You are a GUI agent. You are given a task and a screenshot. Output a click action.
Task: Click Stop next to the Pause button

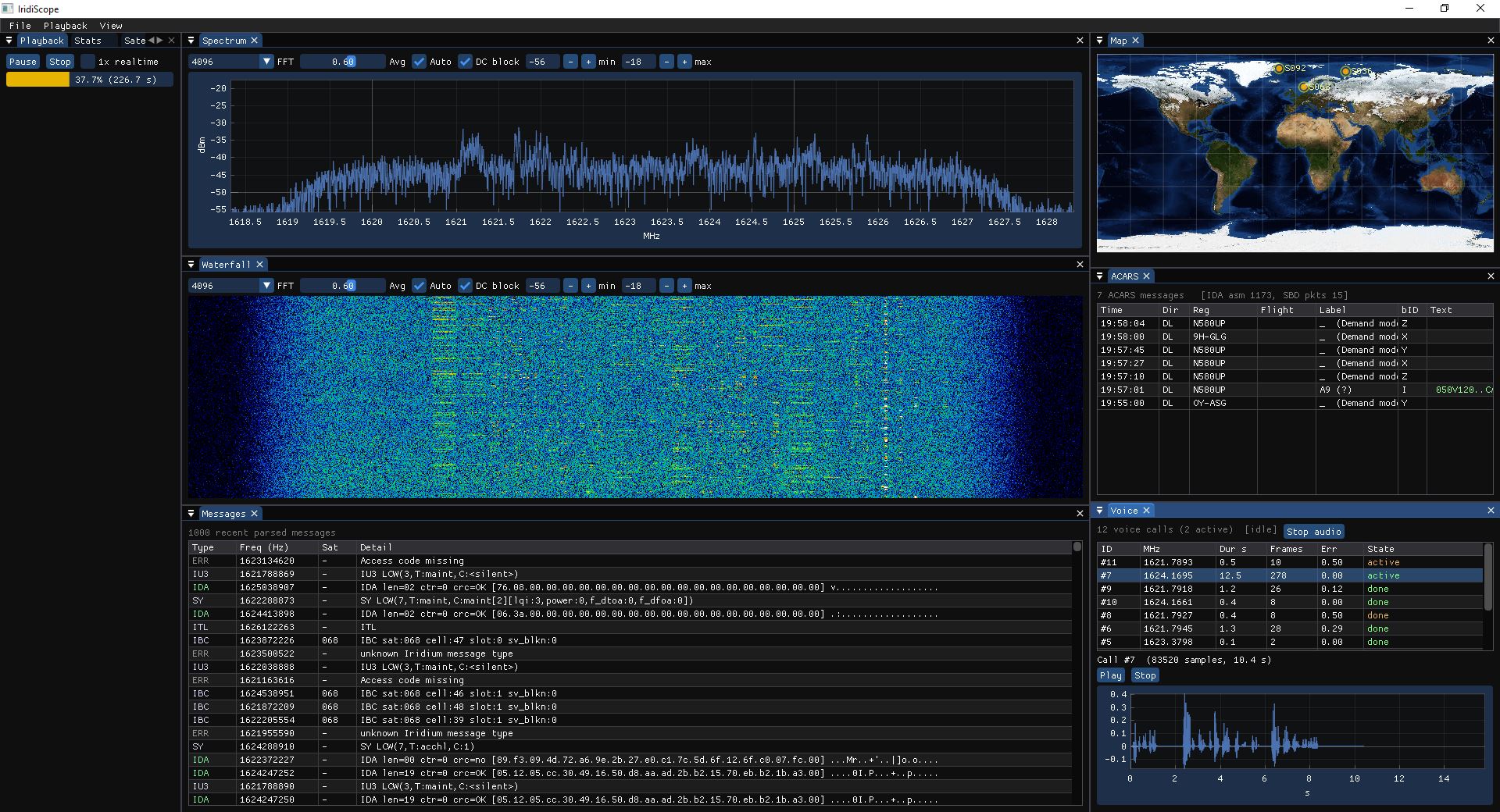pos(60,62)
